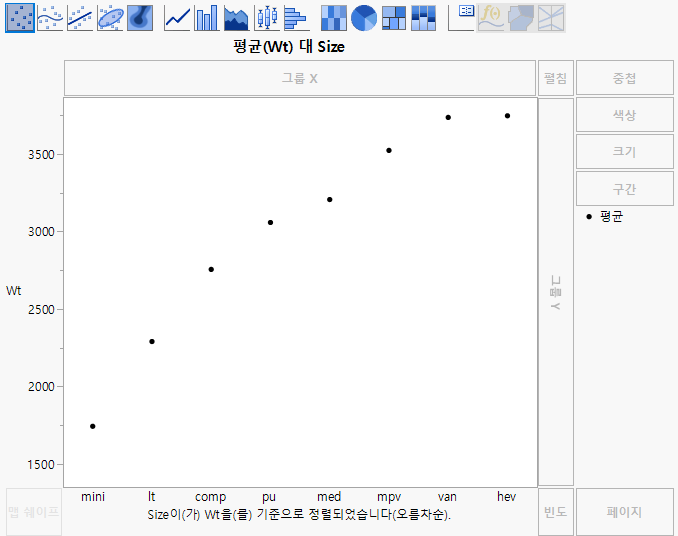
Task: Select the Formula element icon
Action: coord(491,18)
